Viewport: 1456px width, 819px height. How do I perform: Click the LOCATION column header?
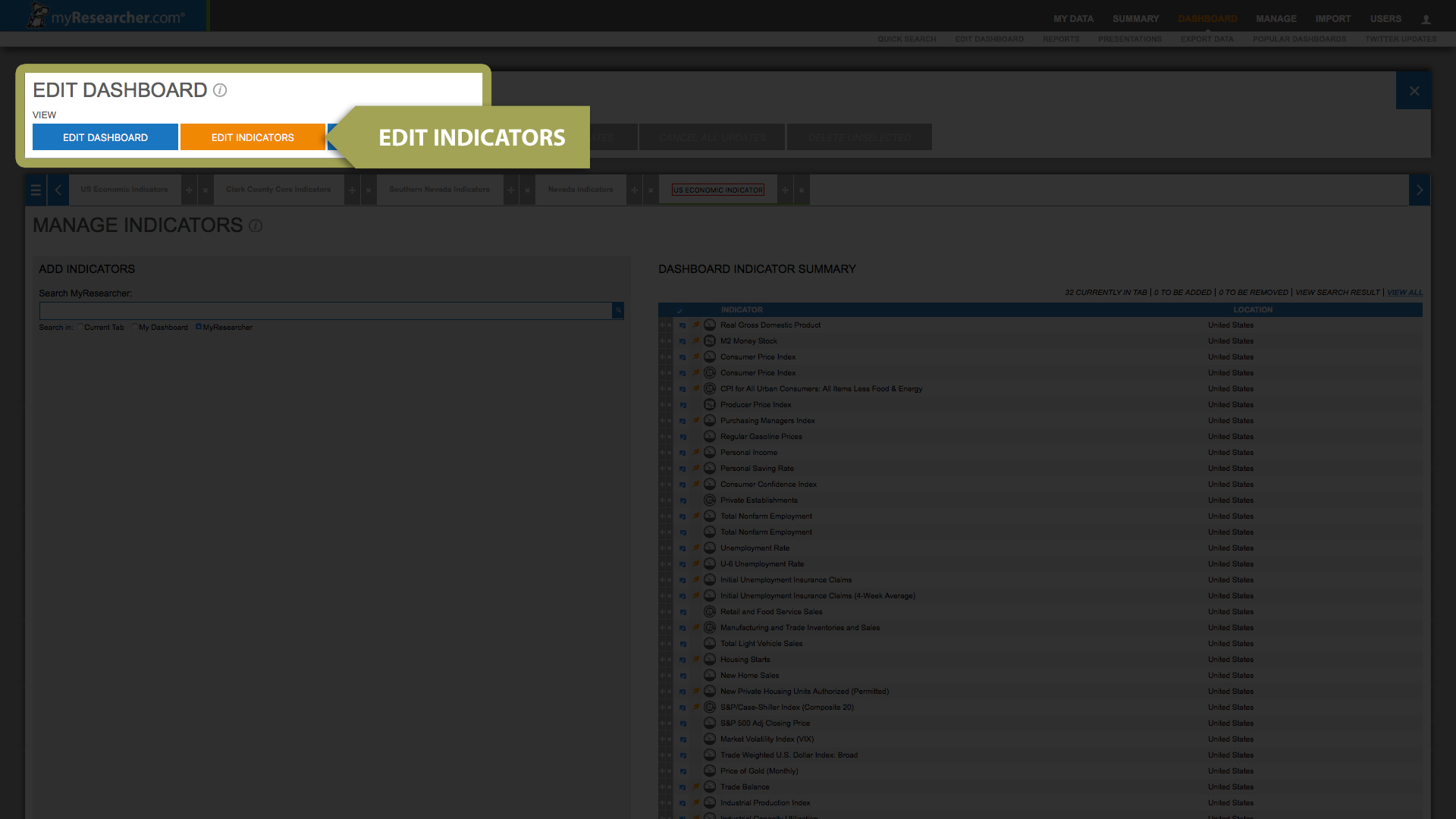(1253, 310)
